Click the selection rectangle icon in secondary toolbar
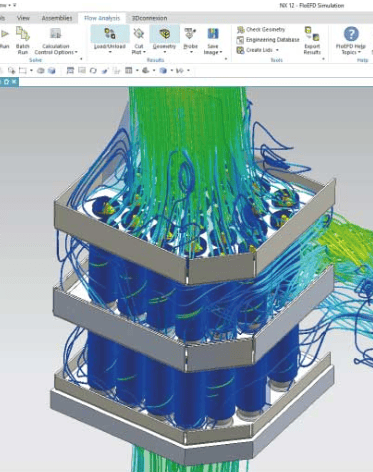 pos(23,71)
